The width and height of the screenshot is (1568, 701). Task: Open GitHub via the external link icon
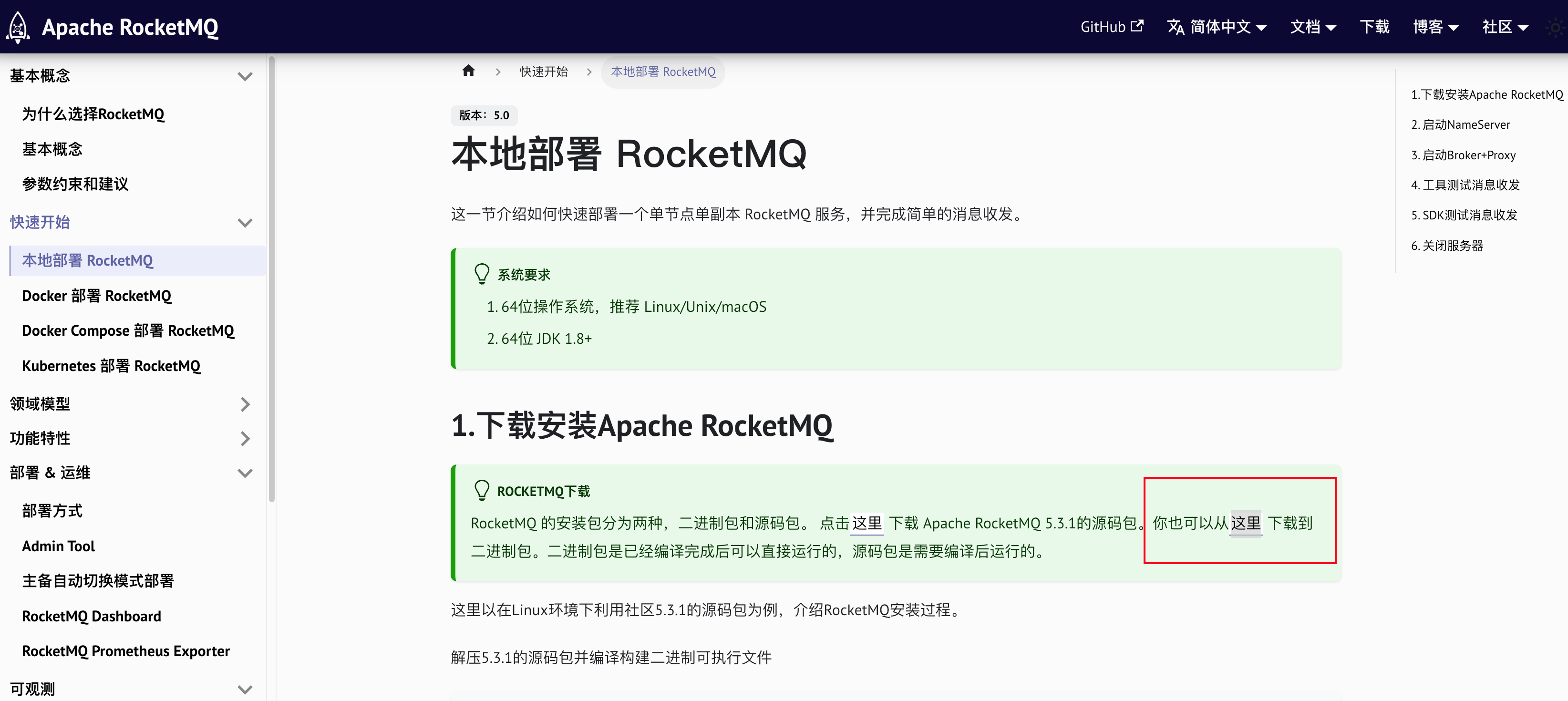pos(1137,26)
